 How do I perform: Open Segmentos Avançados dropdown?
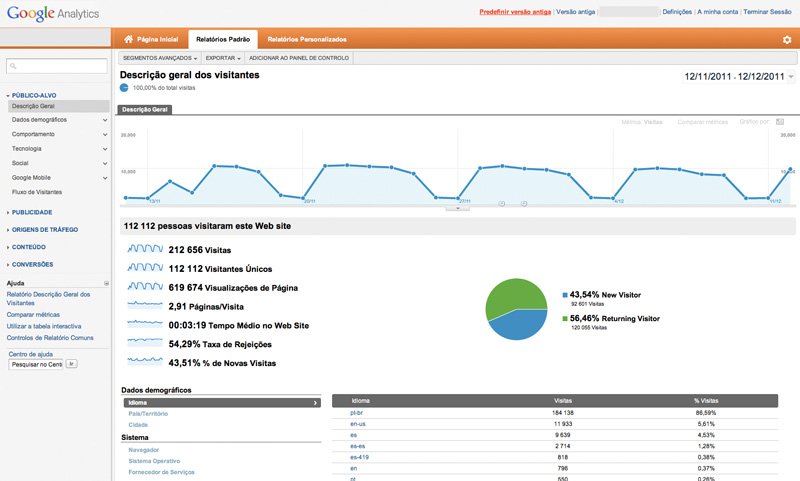click(158, 58)
